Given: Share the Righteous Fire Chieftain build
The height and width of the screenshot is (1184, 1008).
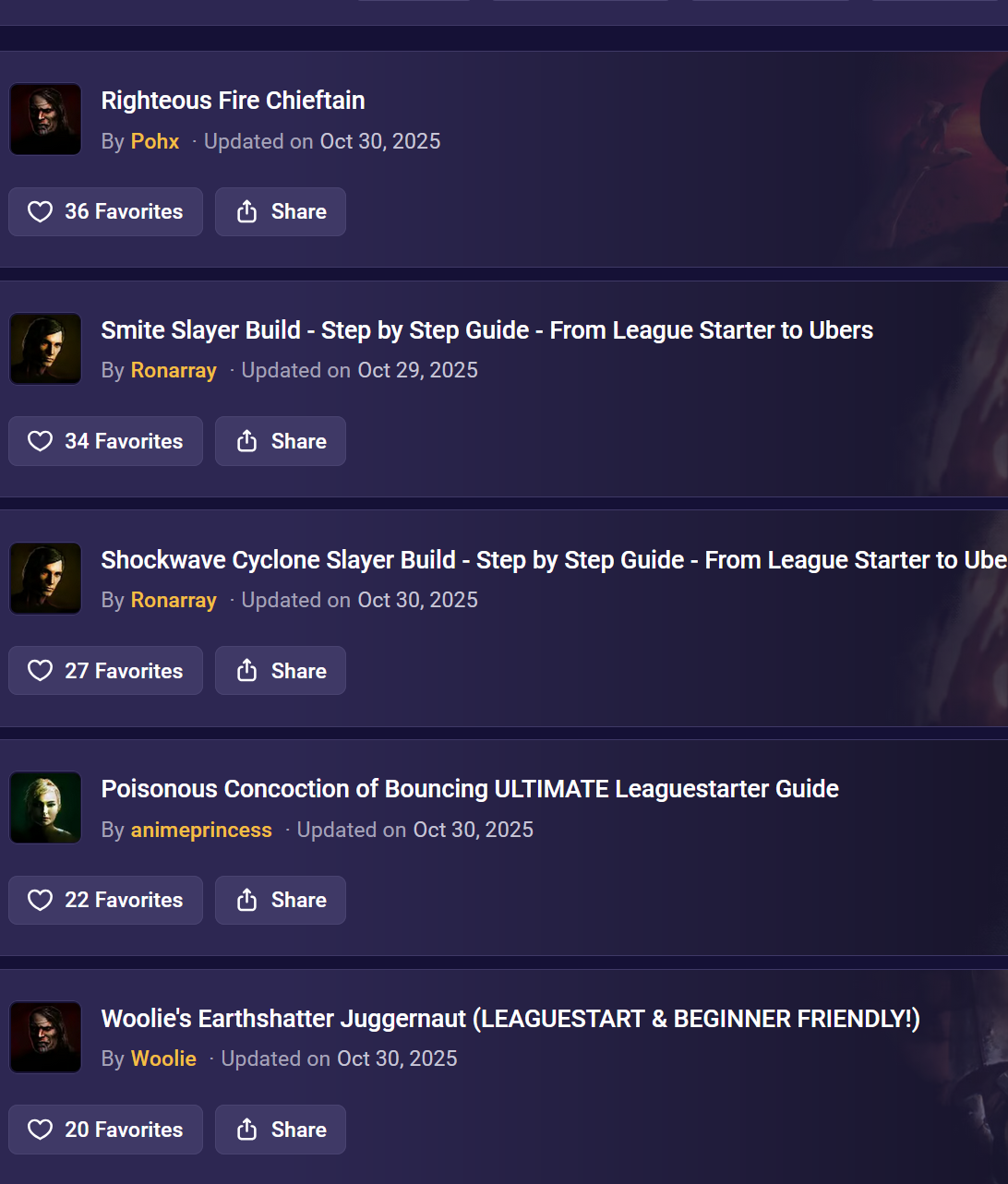Looking at the screenshot, I should pyautogui.click(x=281, y=211).
